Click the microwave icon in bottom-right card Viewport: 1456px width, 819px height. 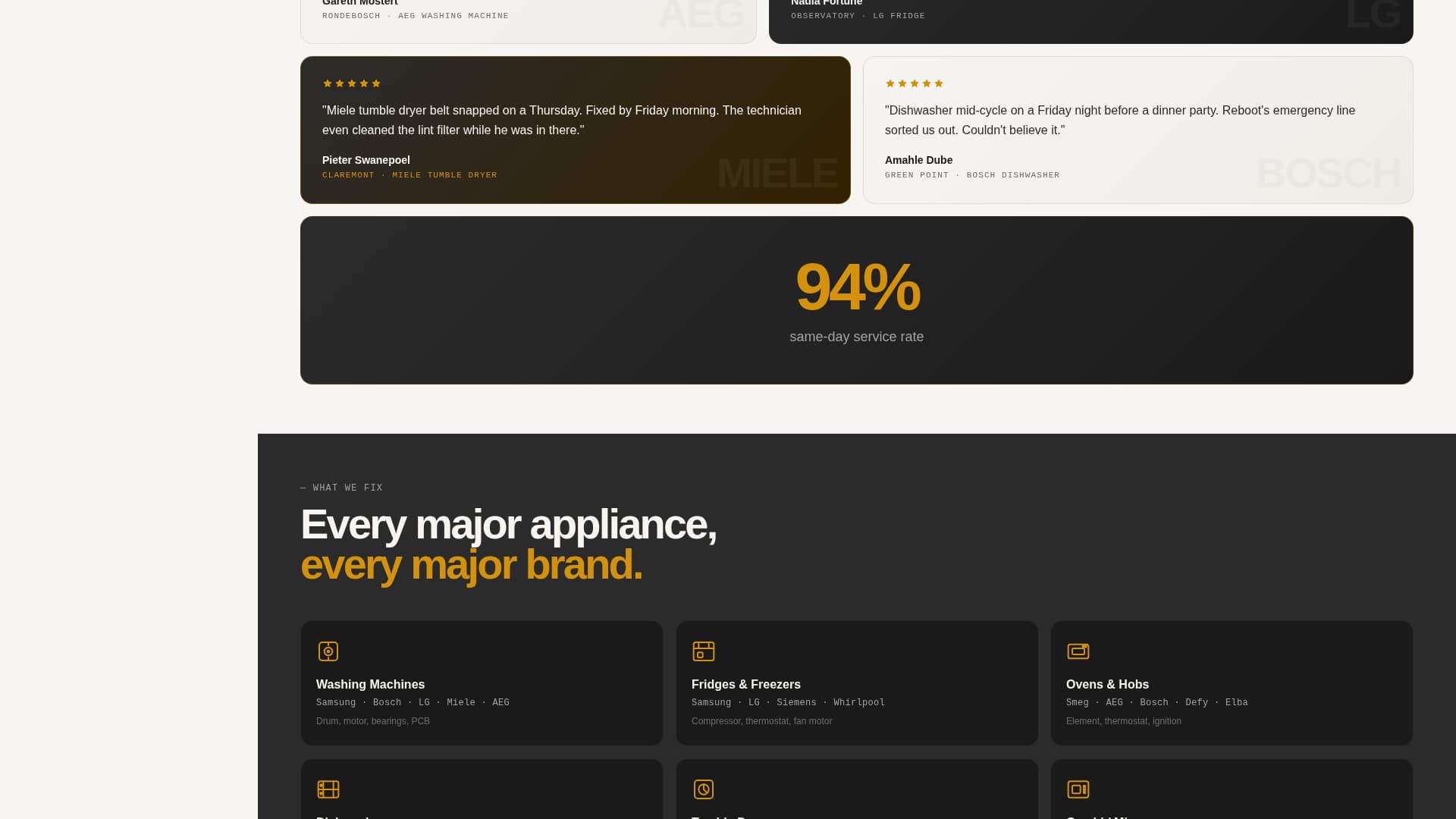point(1078,789)
